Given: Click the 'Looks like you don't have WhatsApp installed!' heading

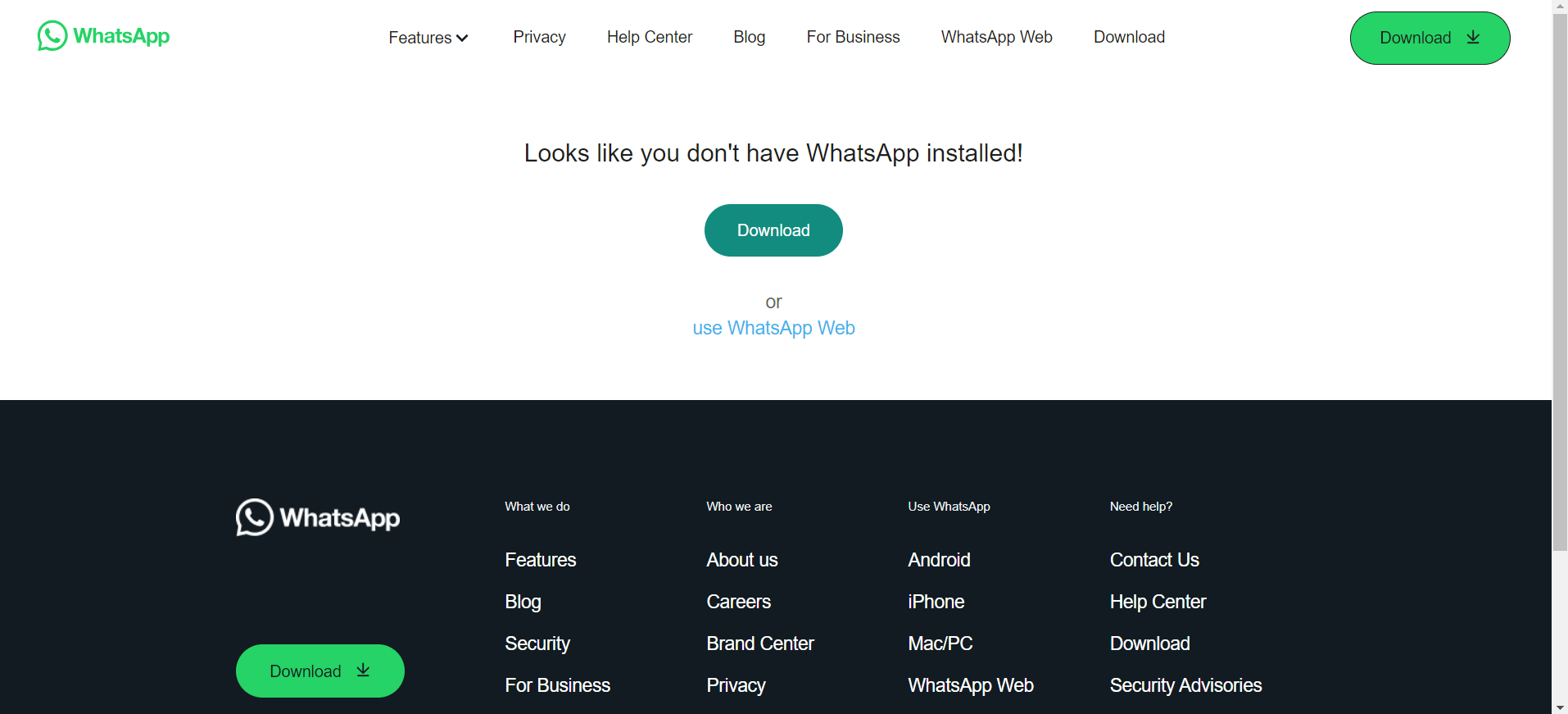Looking at the screenshot, I should click(x=773, y=153).
